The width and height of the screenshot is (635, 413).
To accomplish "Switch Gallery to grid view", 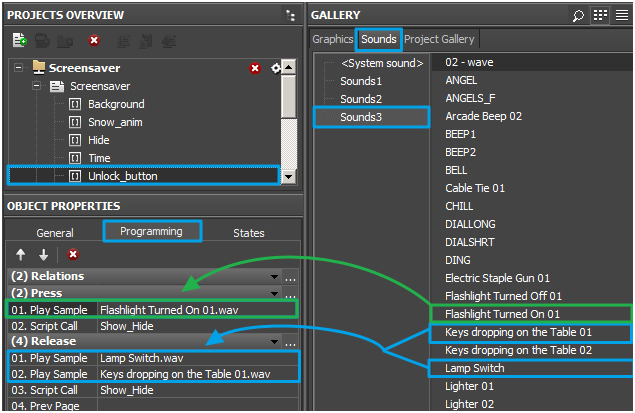I will coord(600,15).
